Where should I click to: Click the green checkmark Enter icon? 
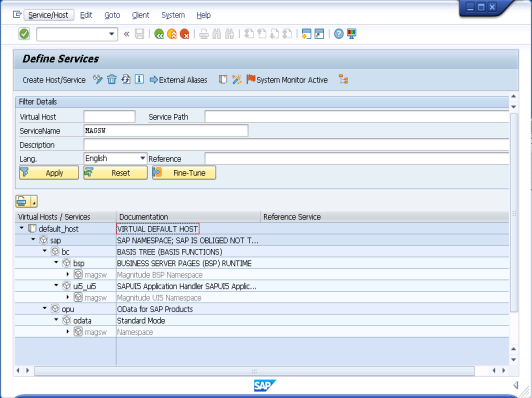(x=24, y=34)
